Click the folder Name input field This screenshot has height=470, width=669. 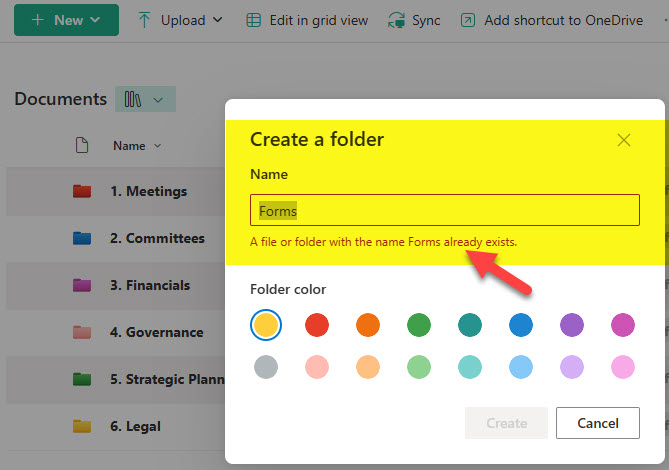[445, 210]
